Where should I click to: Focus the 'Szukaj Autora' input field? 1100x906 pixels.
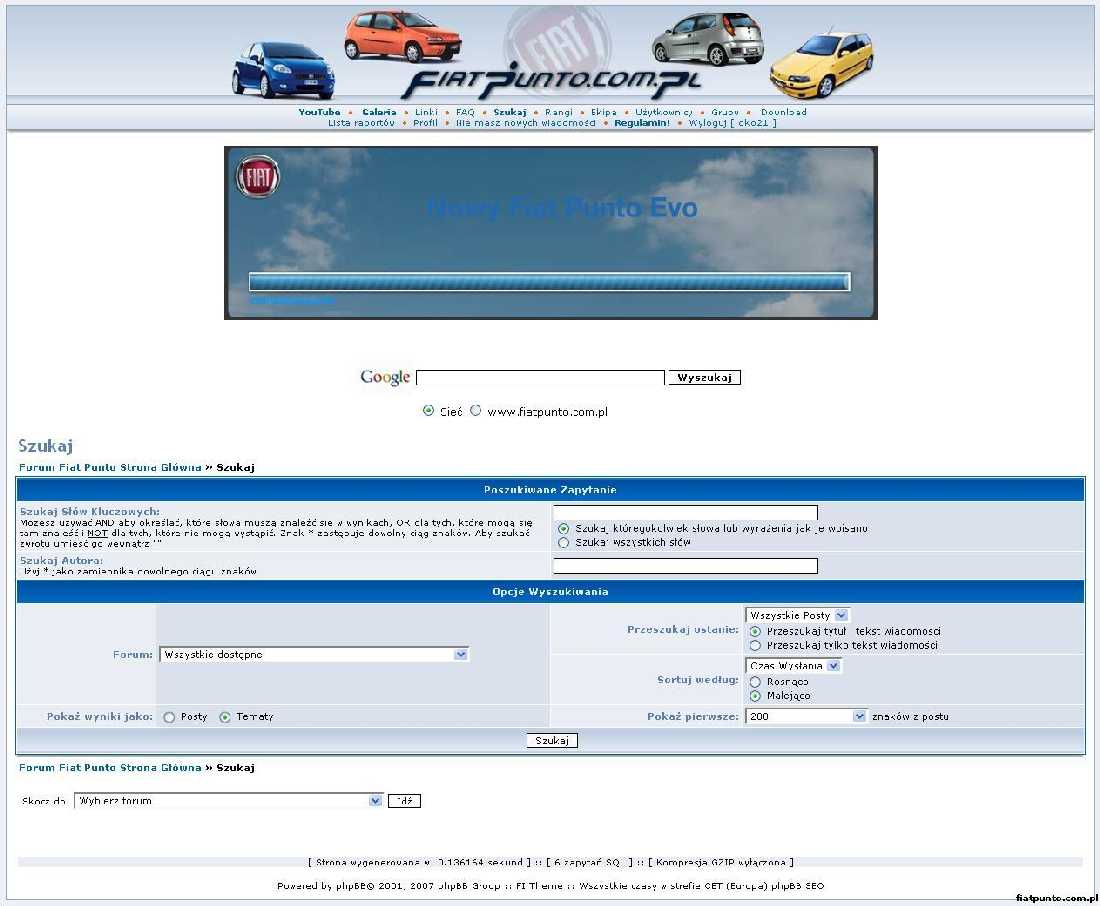tap(685, 566)
